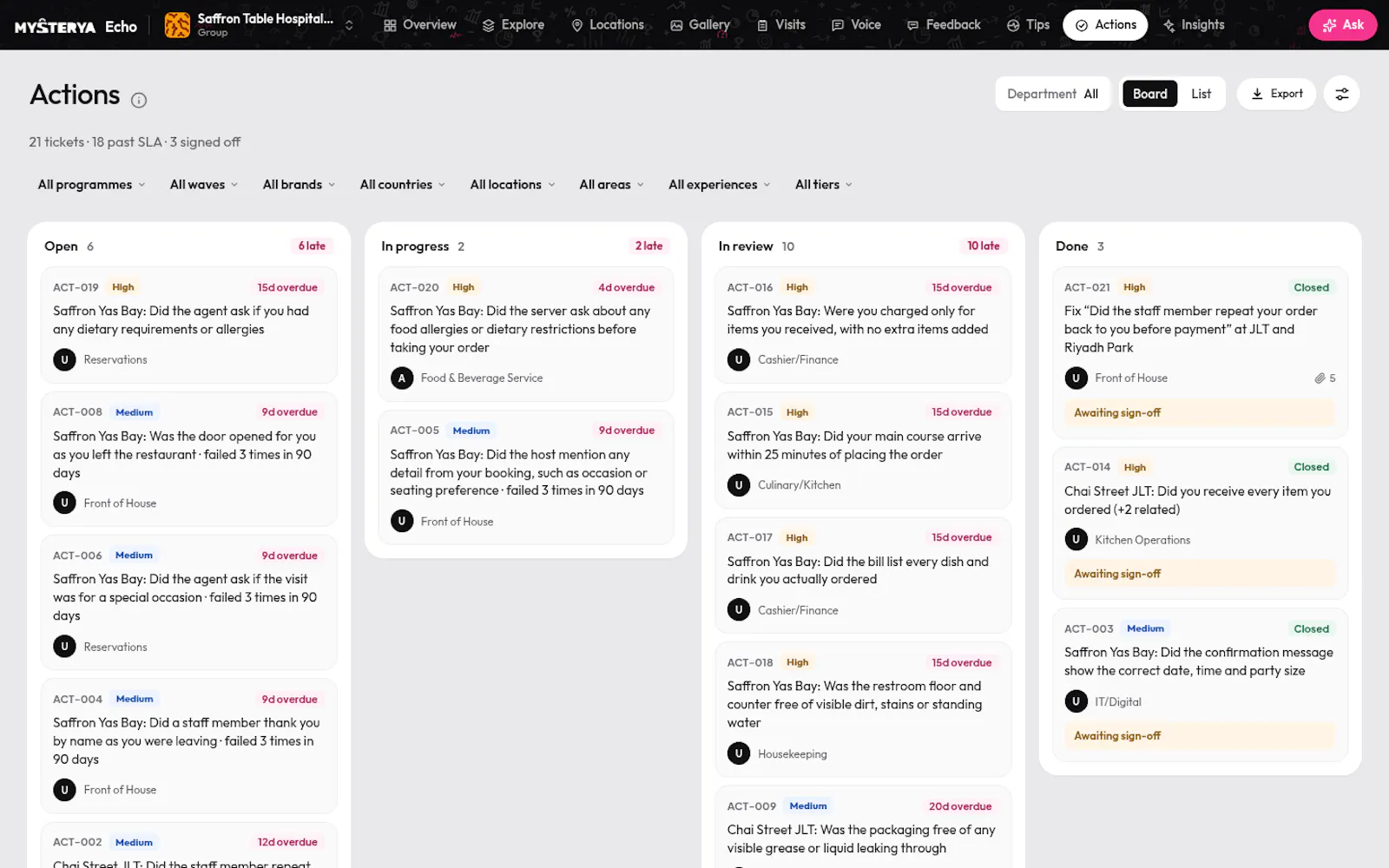Switch to Board view
Viewport: 1389px width, 868px height.
[x=1149, y=94]
